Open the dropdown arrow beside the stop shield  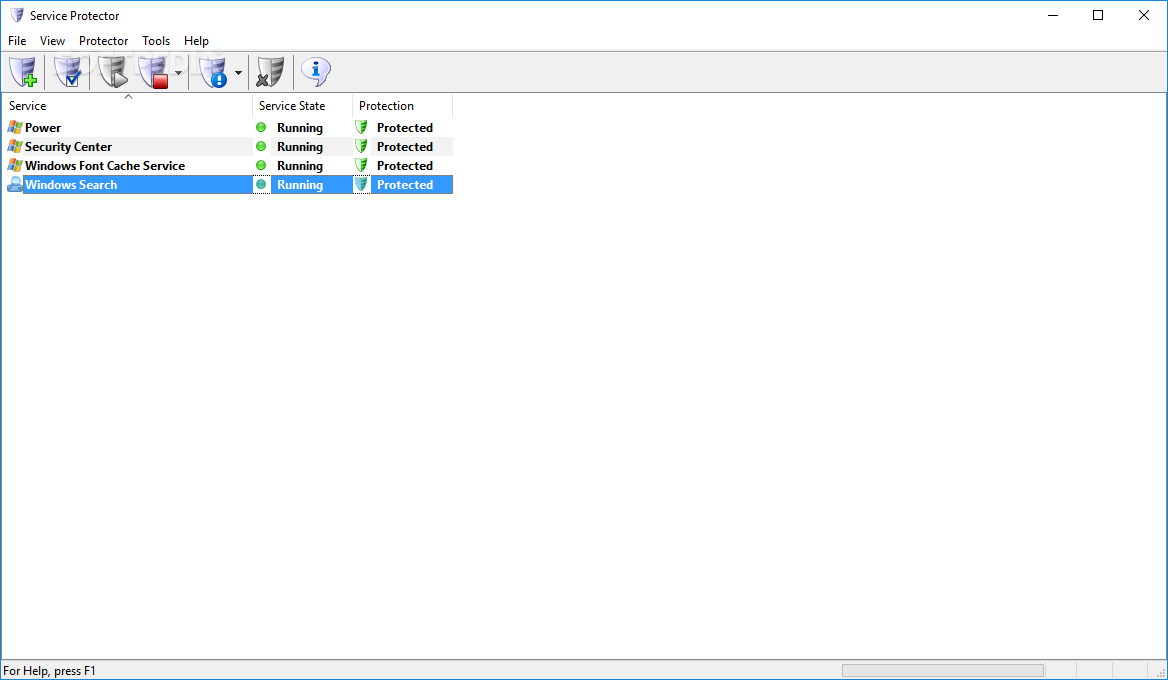179,73
